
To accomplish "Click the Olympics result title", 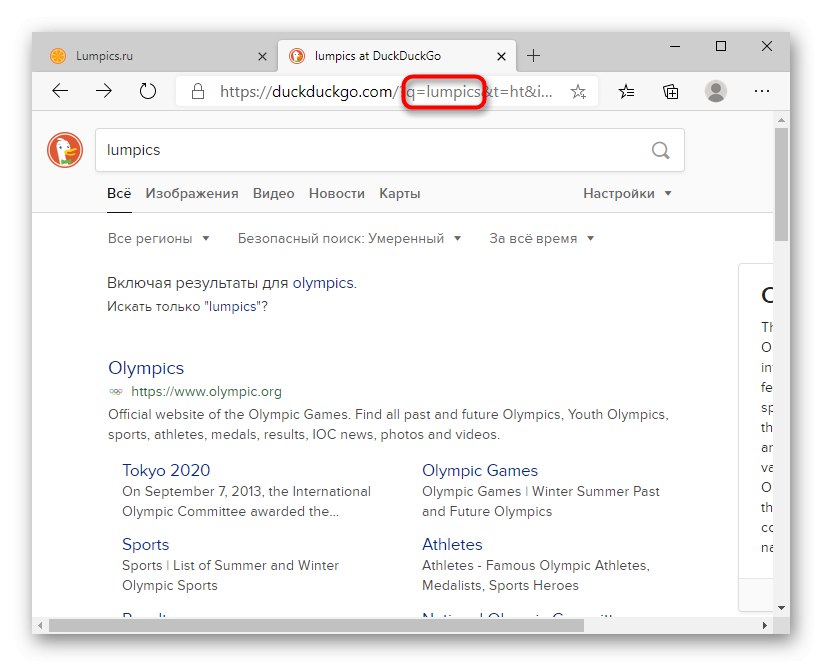I will 146,368.
